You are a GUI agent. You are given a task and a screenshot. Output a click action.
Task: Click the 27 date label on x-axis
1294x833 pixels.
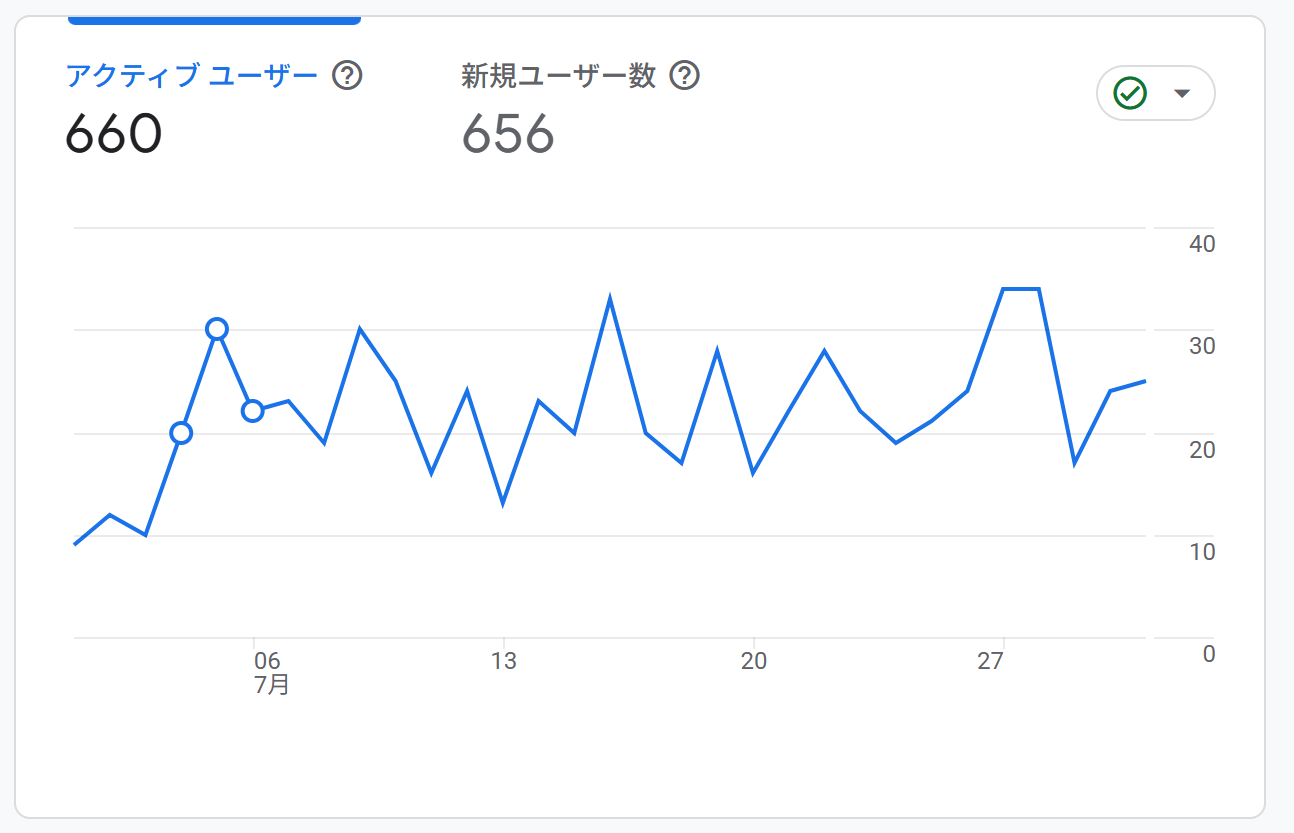click(x=990, y=661)
